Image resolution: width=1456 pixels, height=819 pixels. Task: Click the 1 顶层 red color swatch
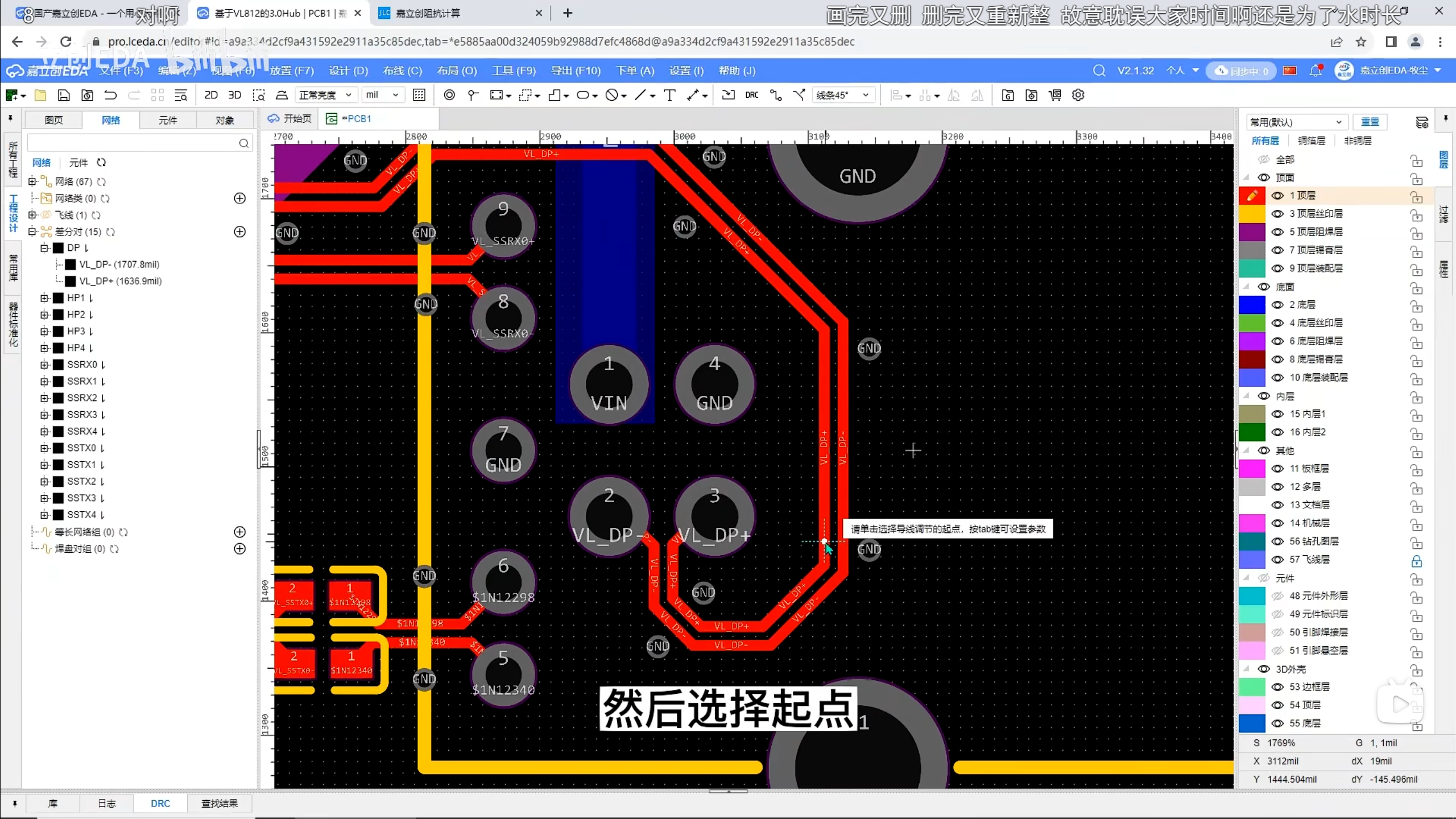click(1252, 196)
